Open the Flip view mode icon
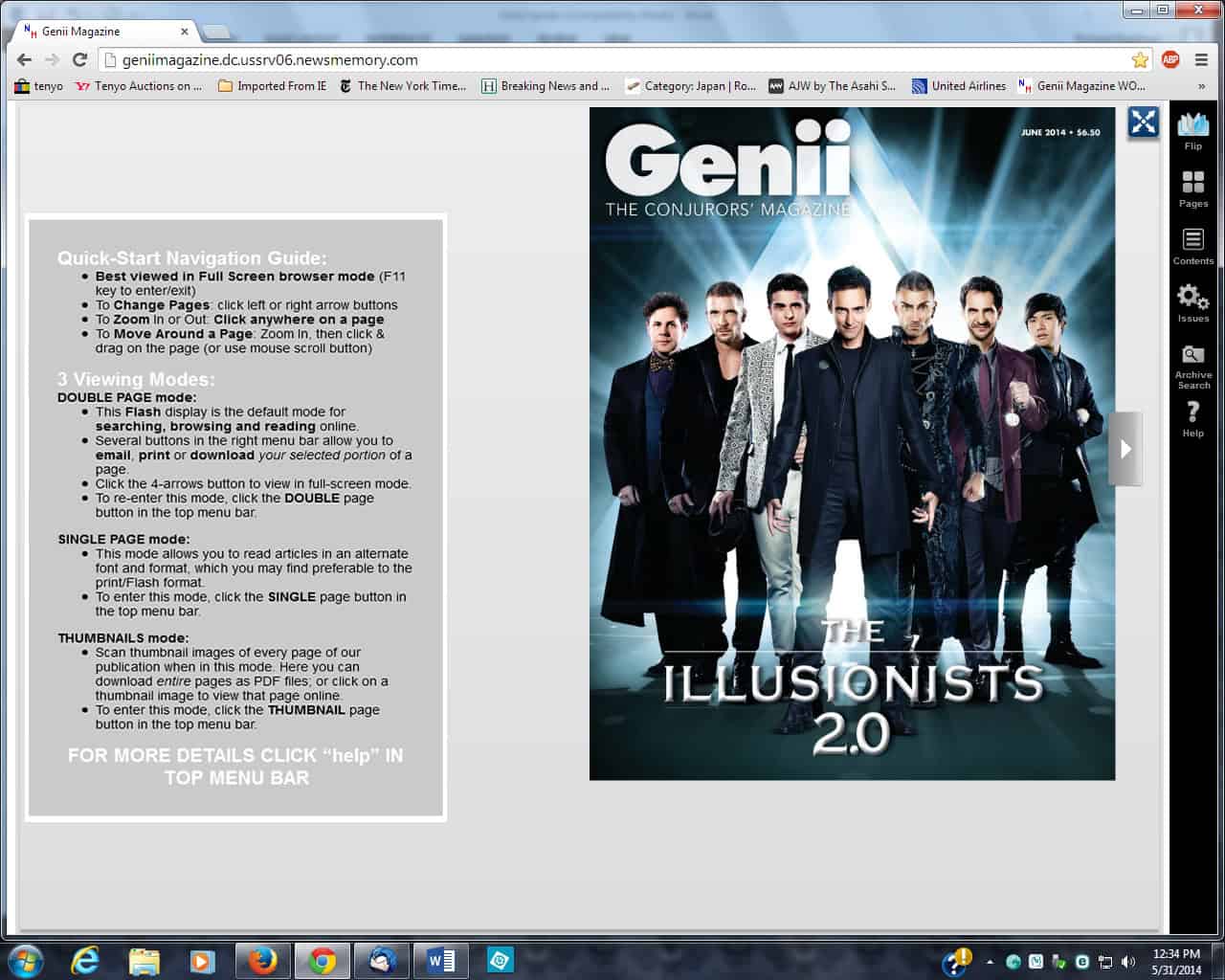This screenshot has width=1225, height=980. (x=1192, y=129)
